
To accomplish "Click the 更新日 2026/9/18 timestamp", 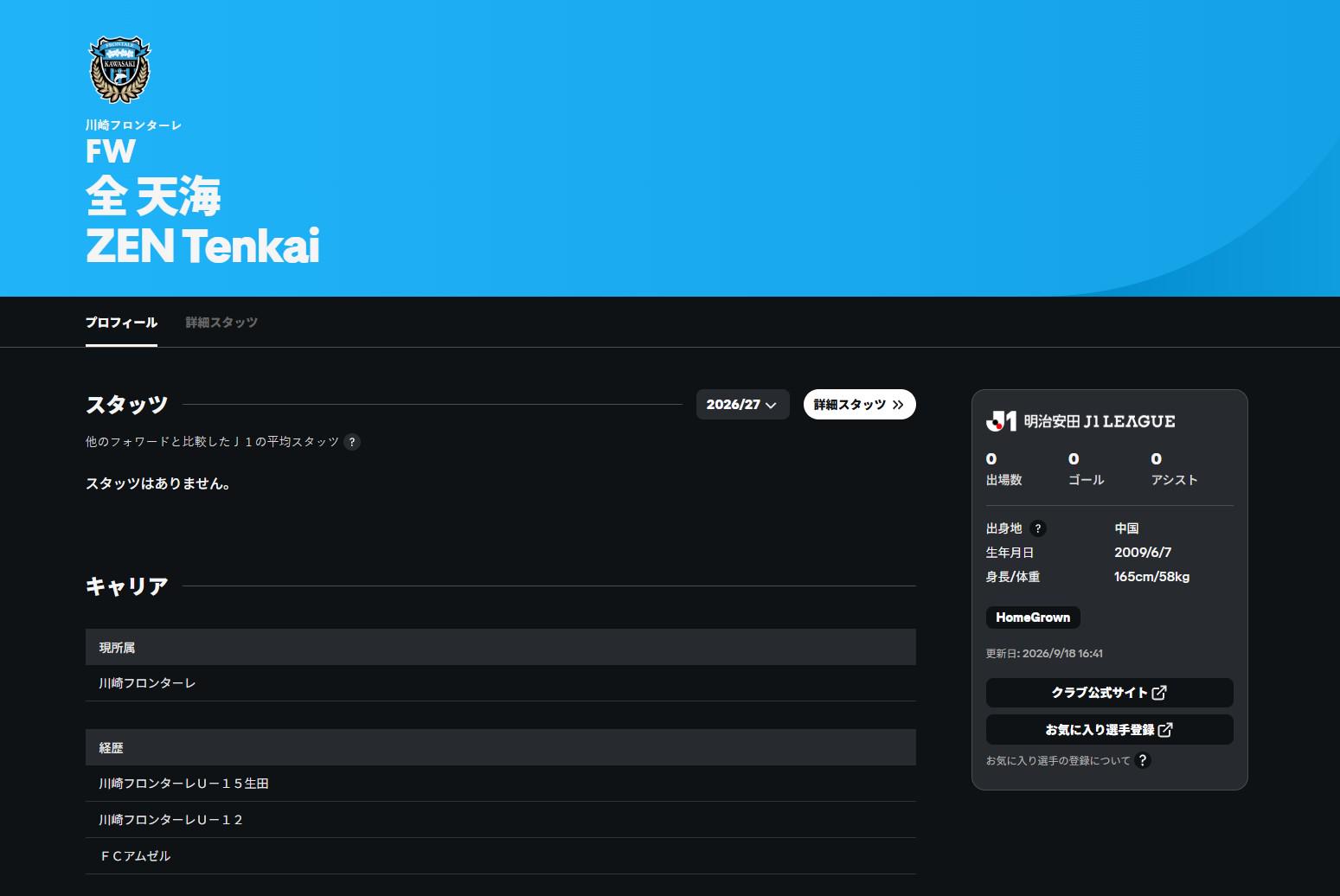I will (1044, 654).
